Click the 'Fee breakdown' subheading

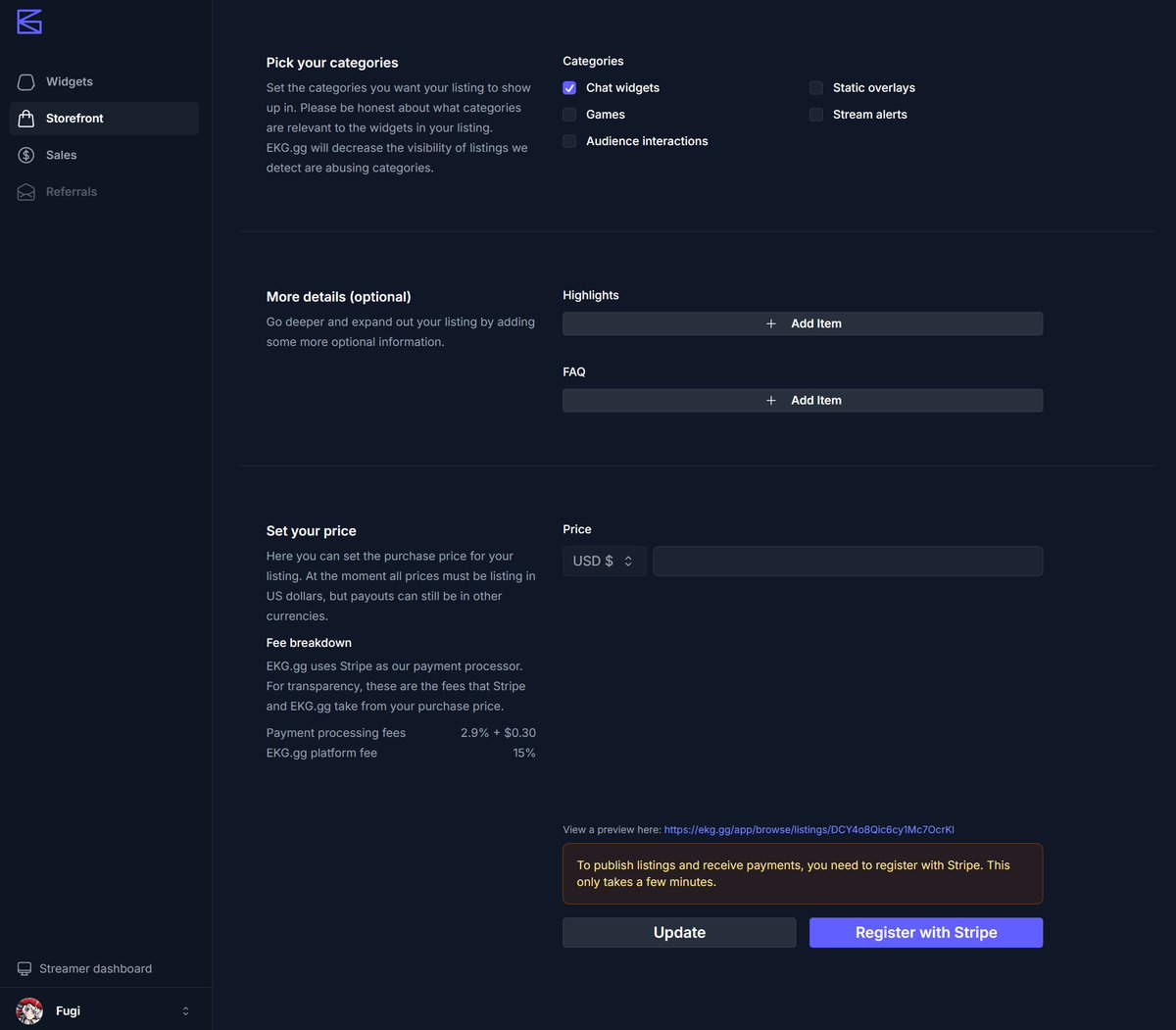(x=309, y=643)
